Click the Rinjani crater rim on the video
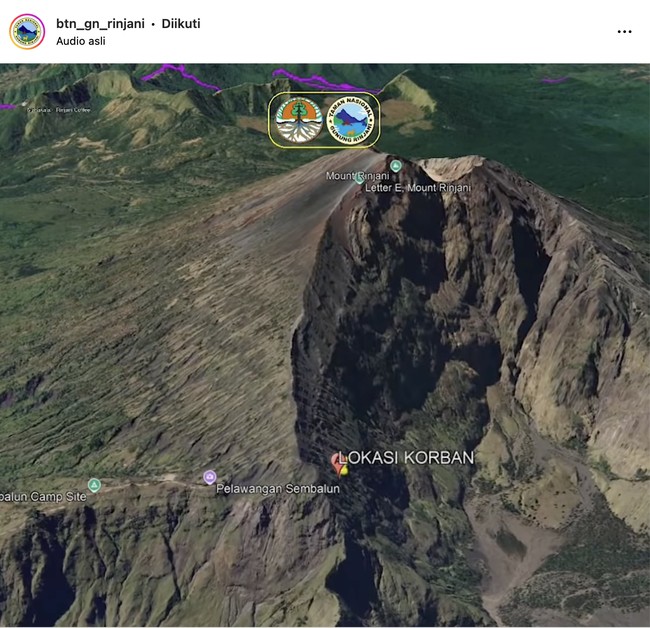 coord(450,168)
